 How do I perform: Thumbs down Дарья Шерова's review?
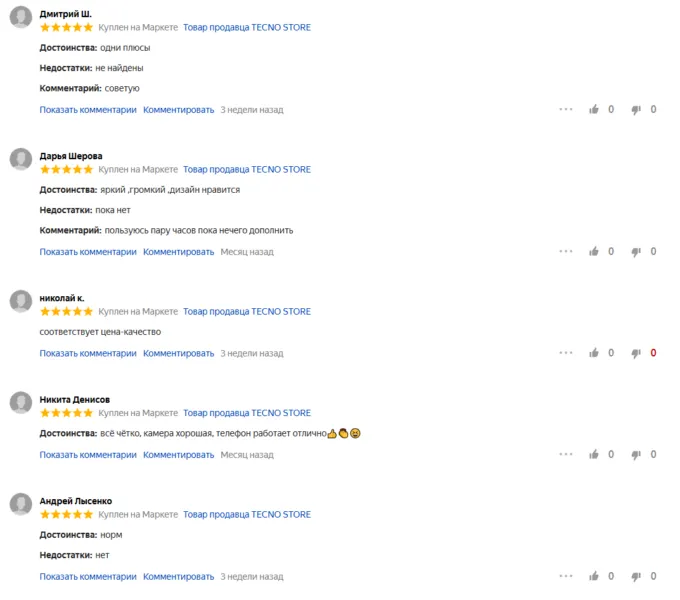point(635,252)
